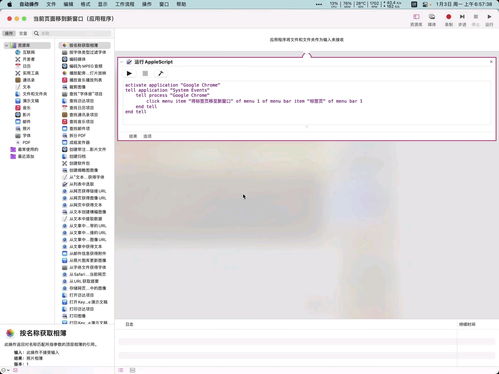Screen dimensions: 499x374
Task: Open the 帮助 menu in the menu bar
Action: click(x=181, y=4)
